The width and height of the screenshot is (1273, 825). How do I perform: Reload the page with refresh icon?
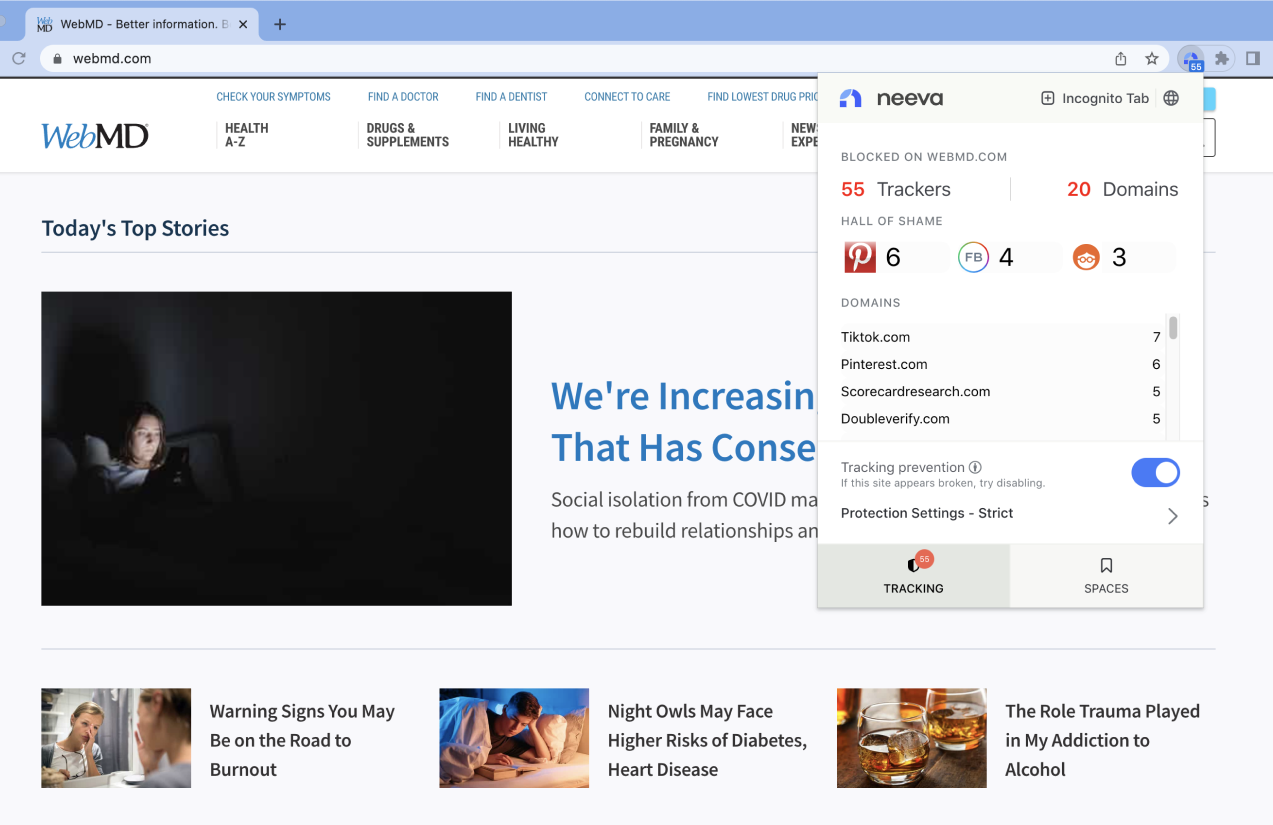[x=19, y=59]
